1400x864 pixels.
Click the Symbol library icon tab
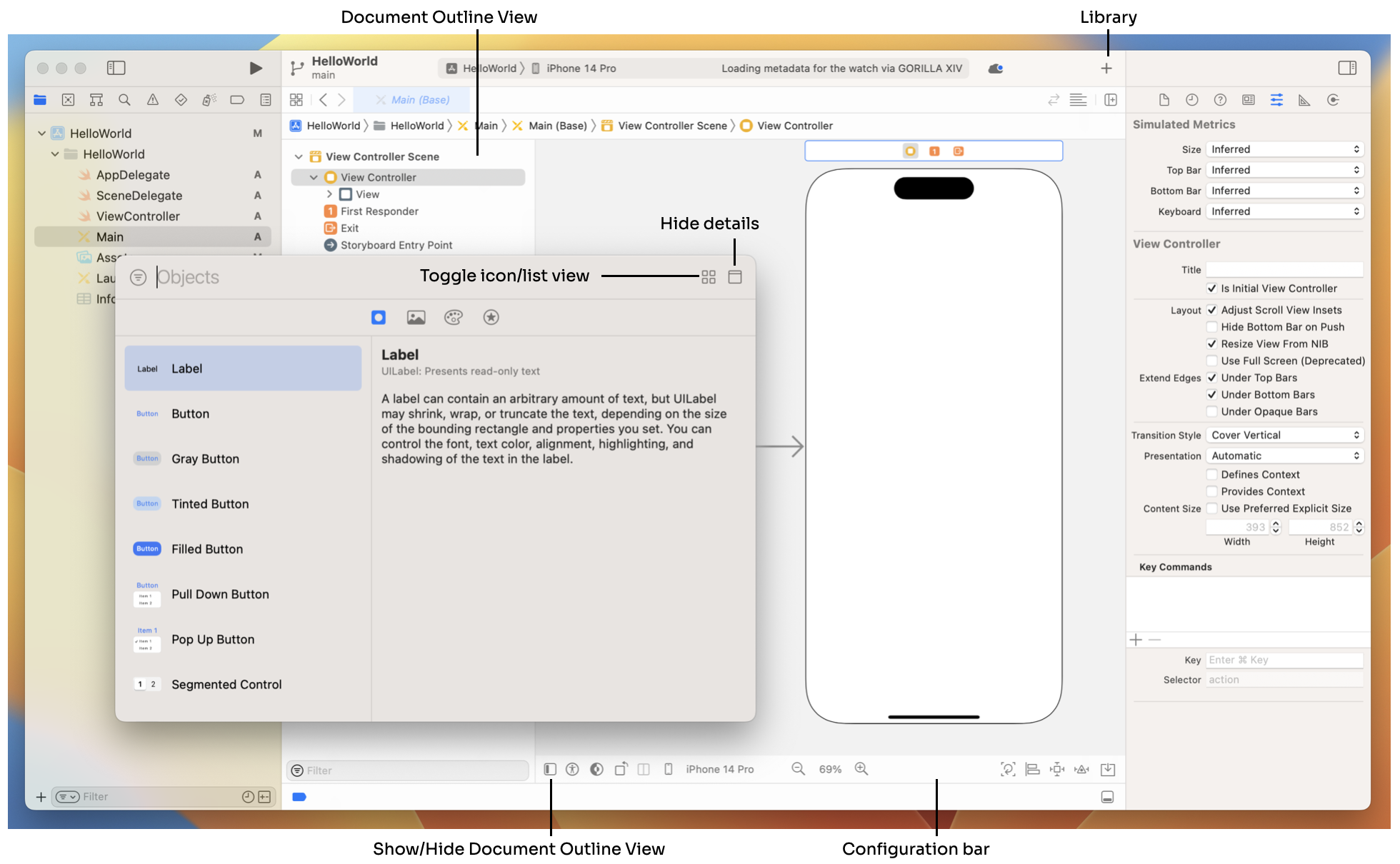coord(490,317)
